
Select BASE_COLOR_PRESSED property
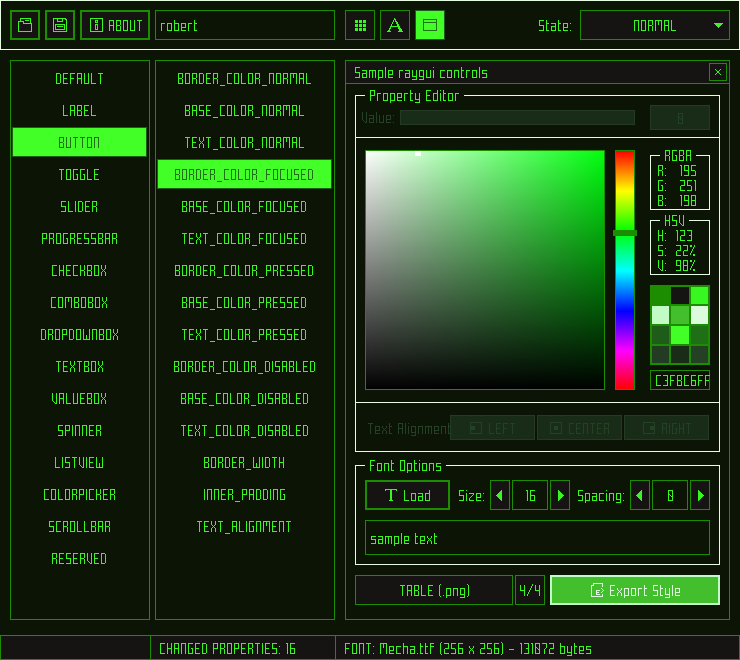pyautogui.click(x=244, y=303)
